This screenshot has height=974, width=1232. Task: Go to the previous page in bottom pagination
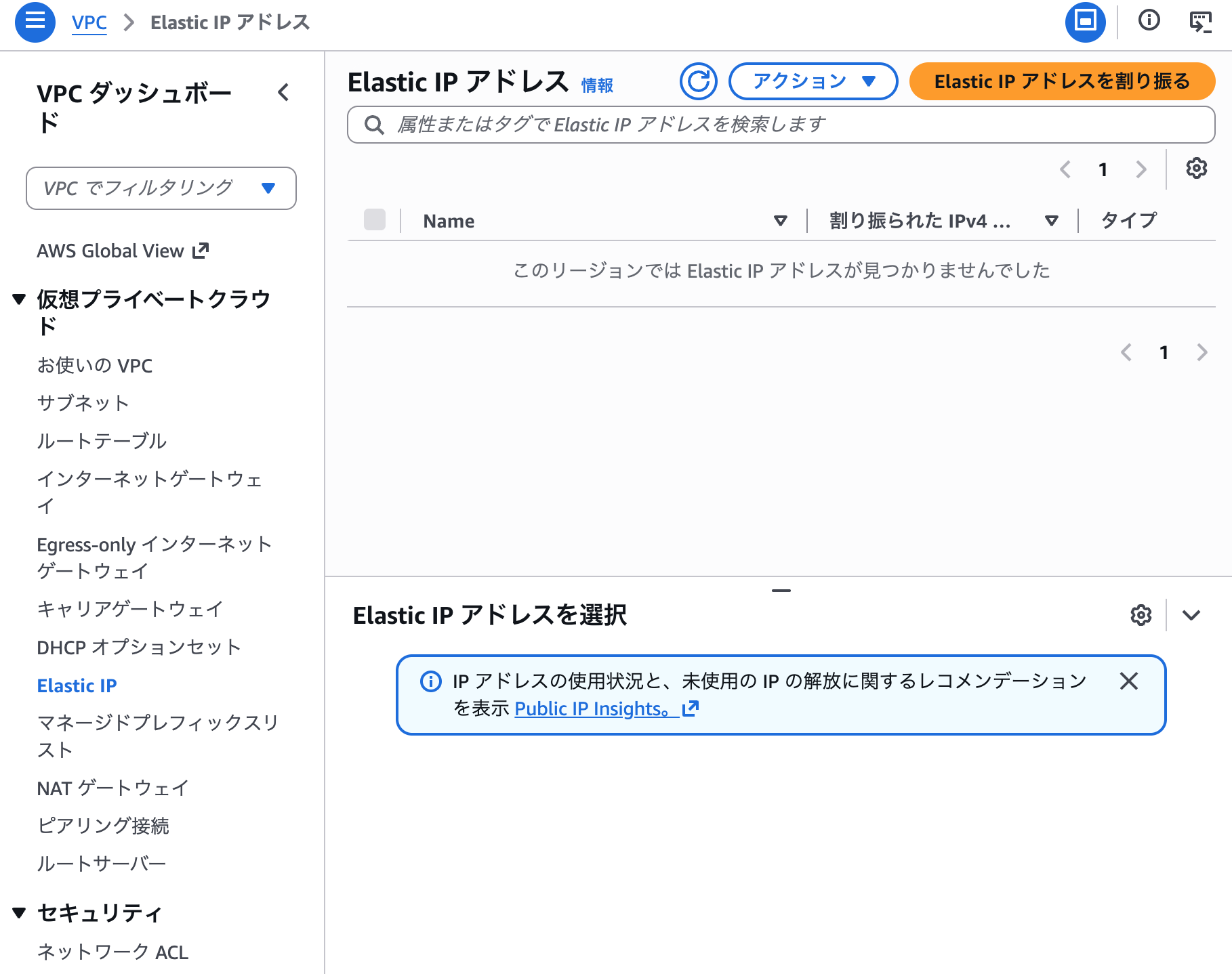pos(1126,352)
